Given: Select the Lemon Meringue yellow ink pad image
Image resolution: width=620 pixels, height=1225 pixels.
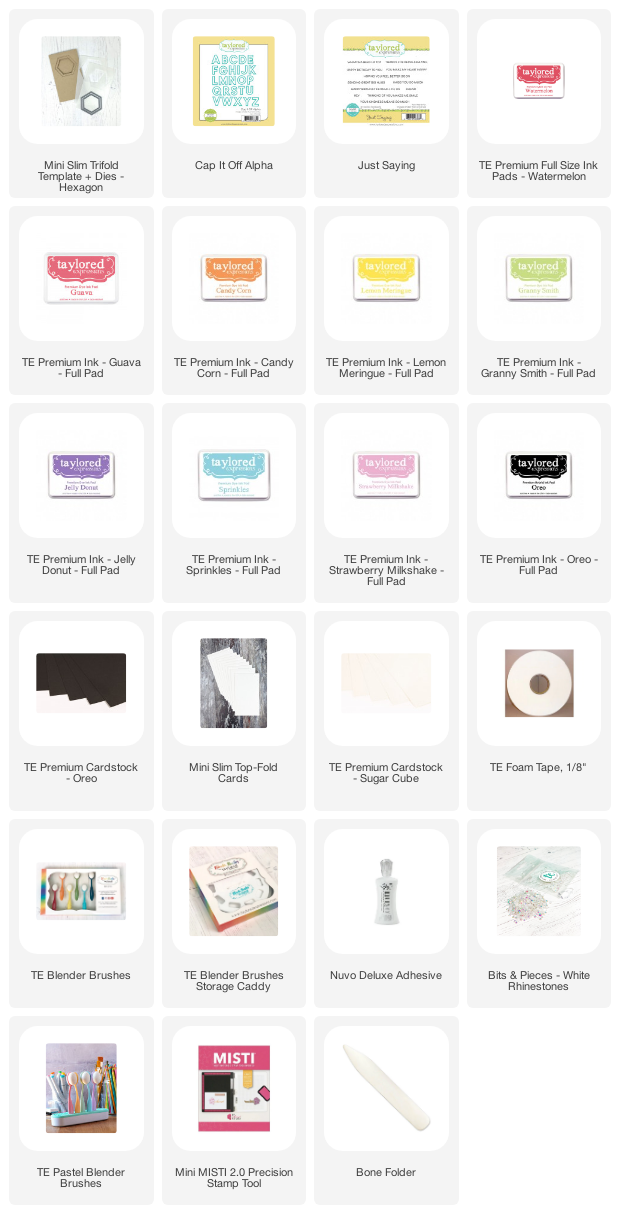Looking at the screenshot, I should pos(386,278).
